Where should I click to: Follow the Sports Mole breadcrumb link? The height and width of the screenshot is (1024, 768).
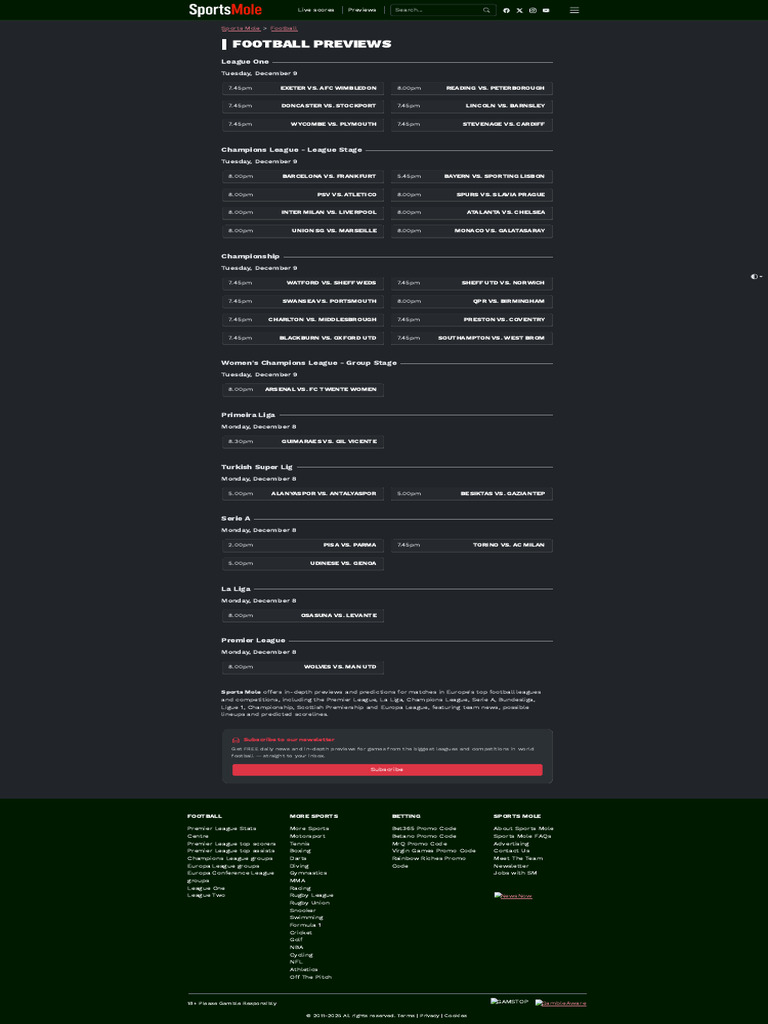click(x=241, y=29)
